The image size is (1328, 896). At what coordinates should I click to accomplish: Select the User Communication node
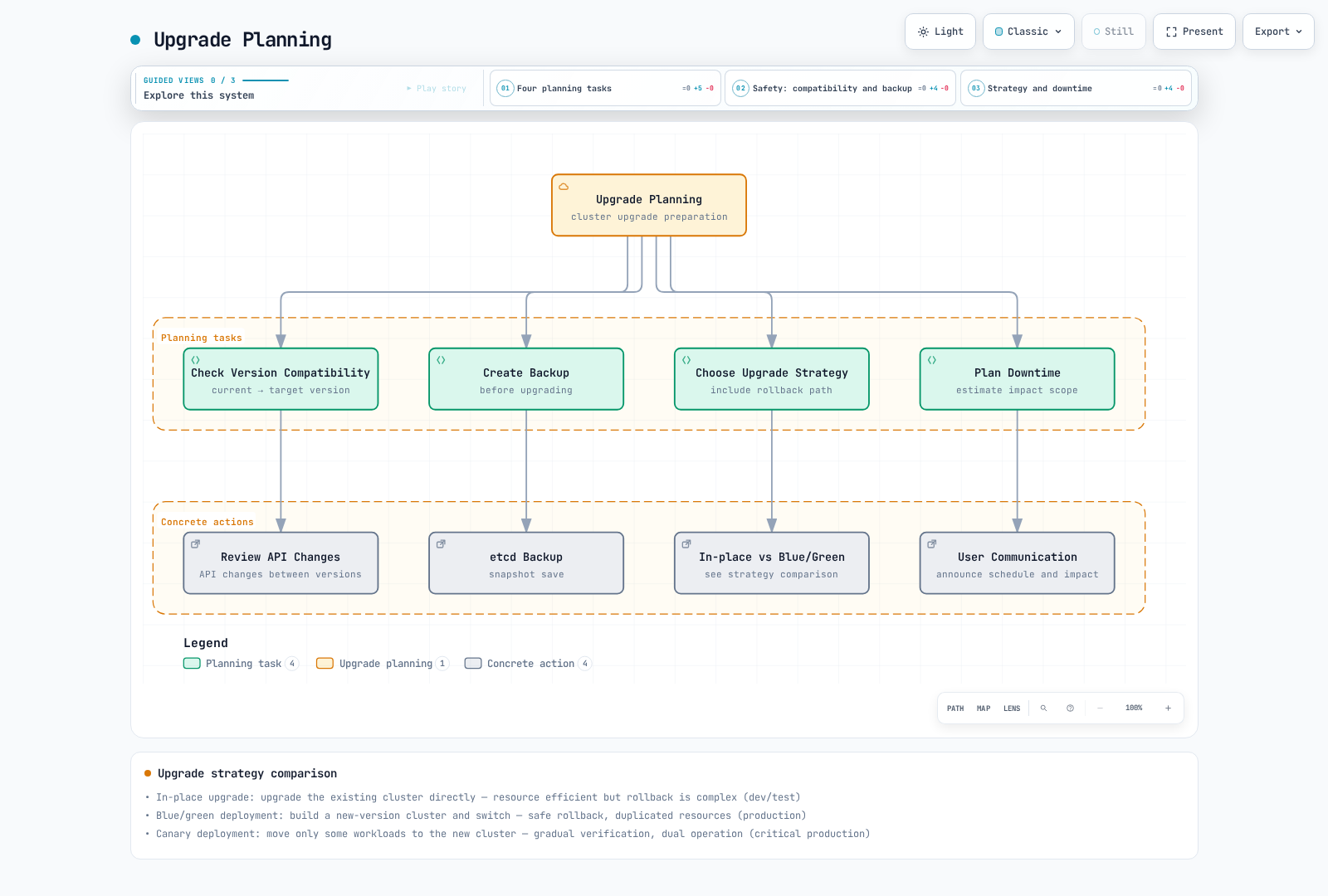pos(1018,563)
